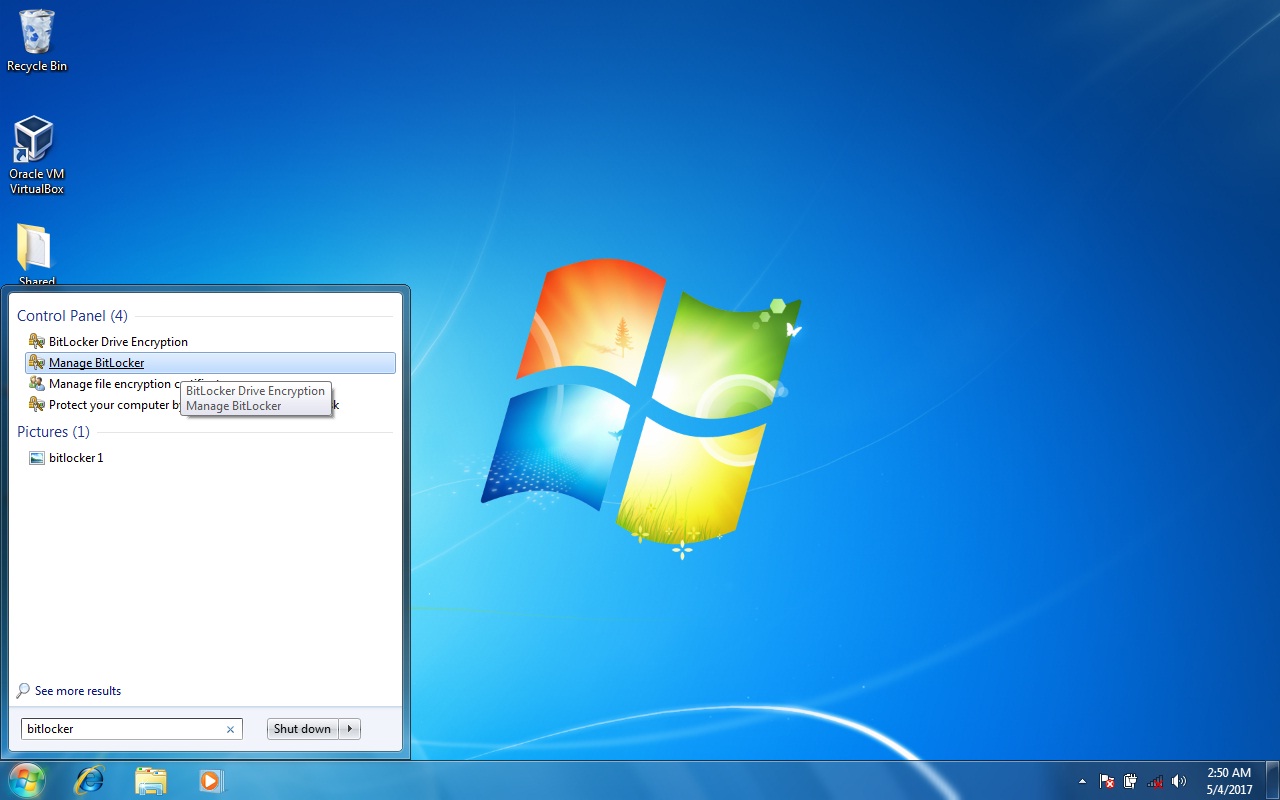Launch Internet Explorer from the taskbar

pyautogui.click(x=89, y=780)
